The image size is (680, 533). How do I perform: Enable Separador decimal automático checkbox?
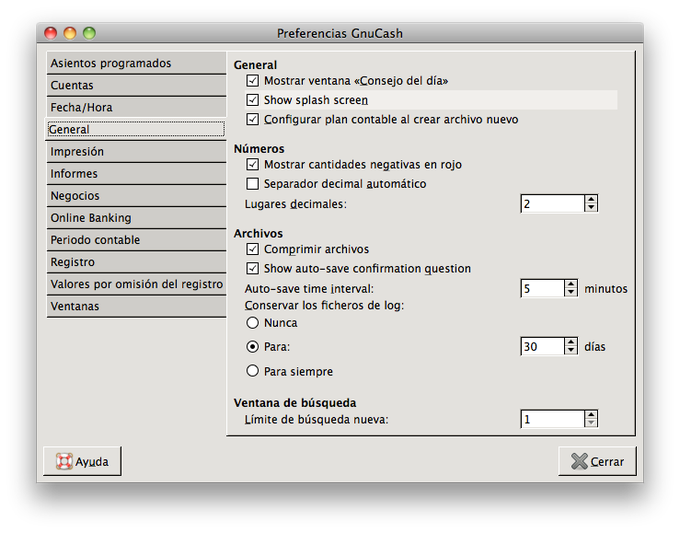click(x=252, y=184)
